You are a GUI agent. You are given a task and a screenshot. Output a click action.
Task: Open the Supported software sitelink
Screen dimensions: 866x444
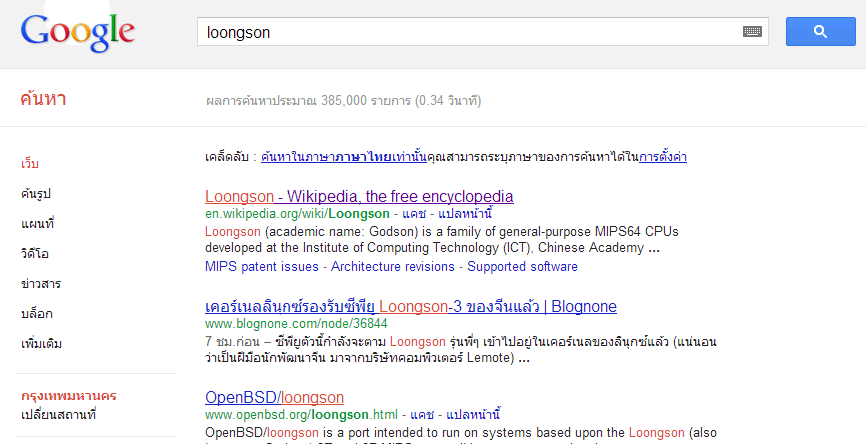point(522,266)
